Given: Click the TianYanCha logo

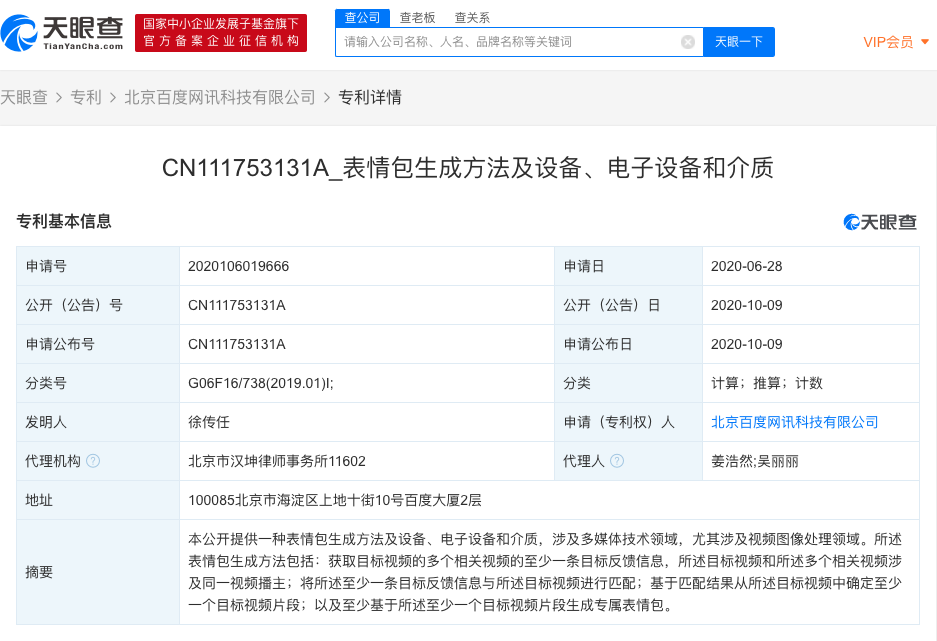Looking at the screenshot, I should [62, 33].
